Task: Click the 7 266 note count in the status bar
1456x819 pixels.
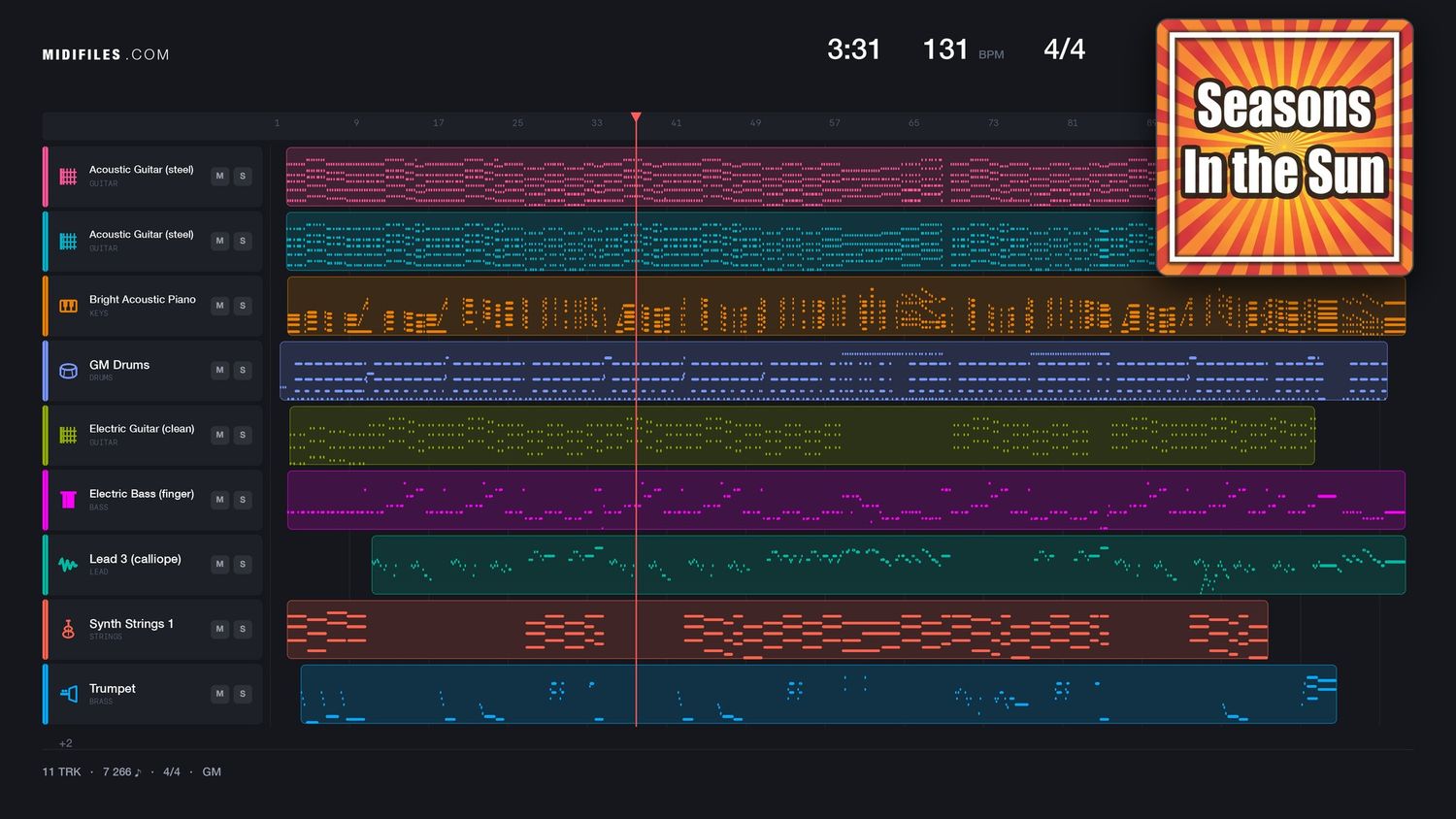Action: click(x=121, y=771)
